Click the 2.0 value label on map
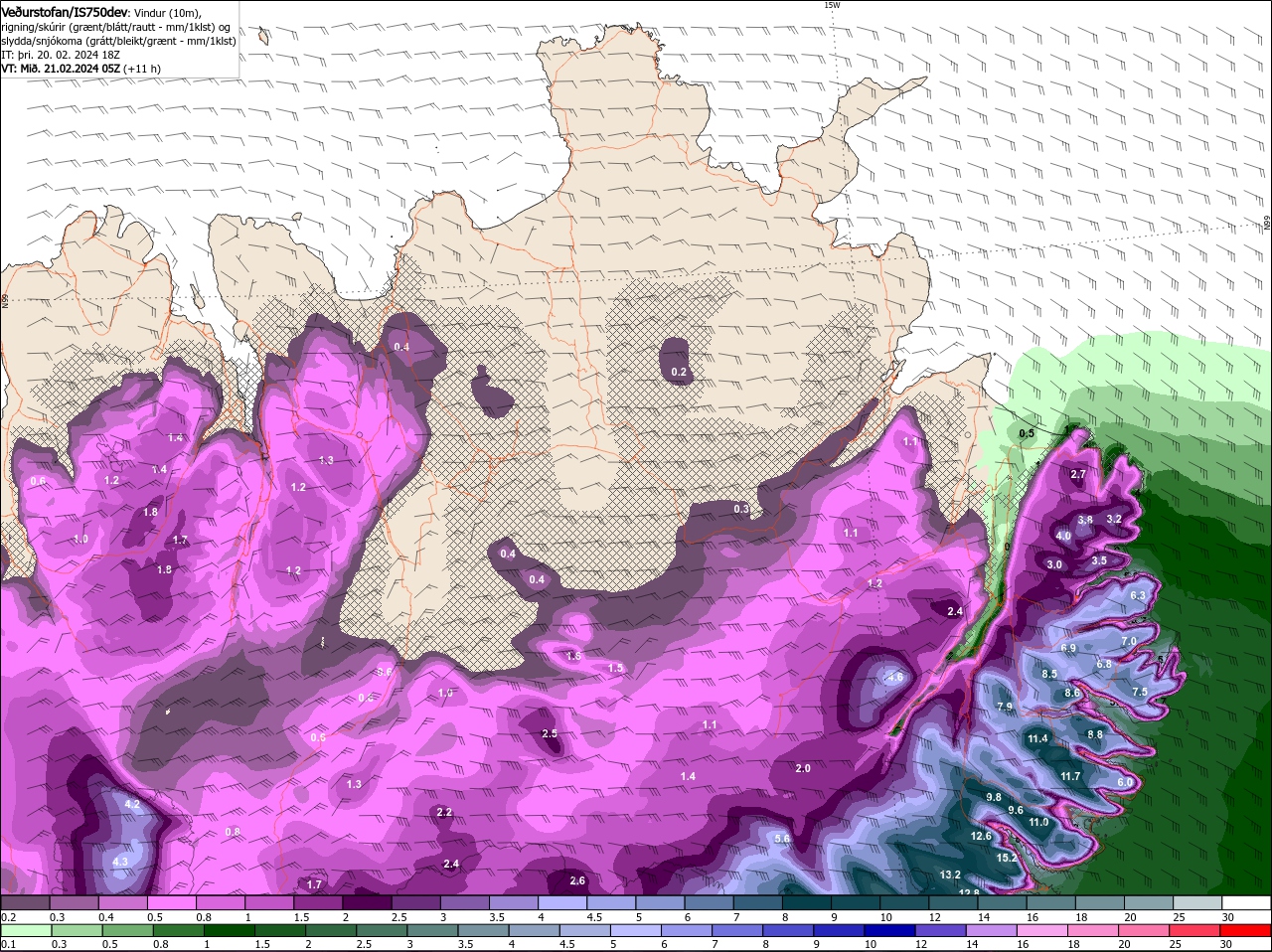This screenshot has height=952, width=1272. click(x=803, y=768)
